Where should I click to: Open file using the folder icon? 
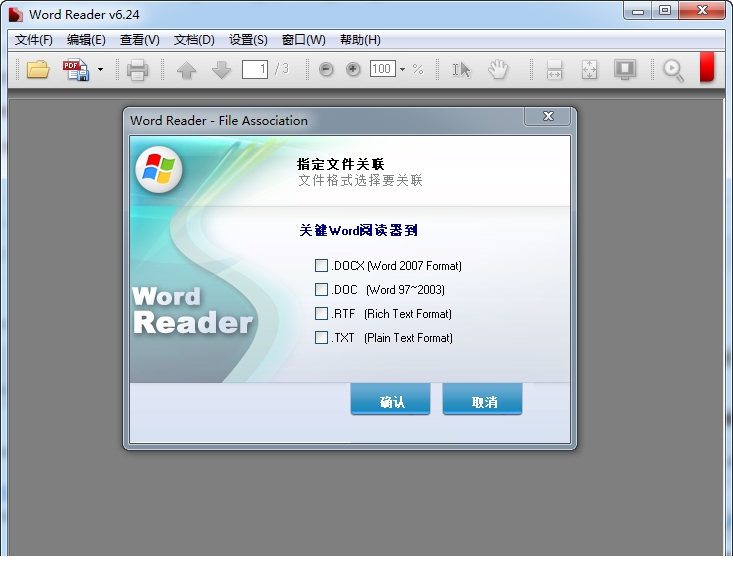point(38,70)
